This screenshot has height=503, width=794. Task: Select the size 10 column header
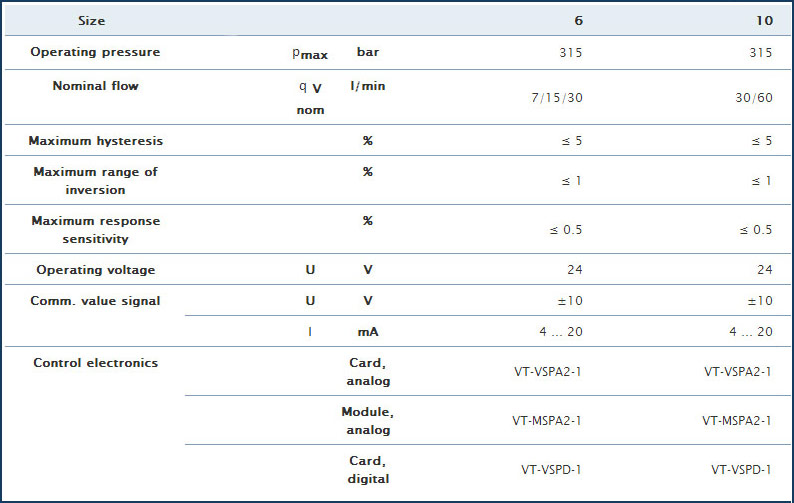click(x=763, y=21)
